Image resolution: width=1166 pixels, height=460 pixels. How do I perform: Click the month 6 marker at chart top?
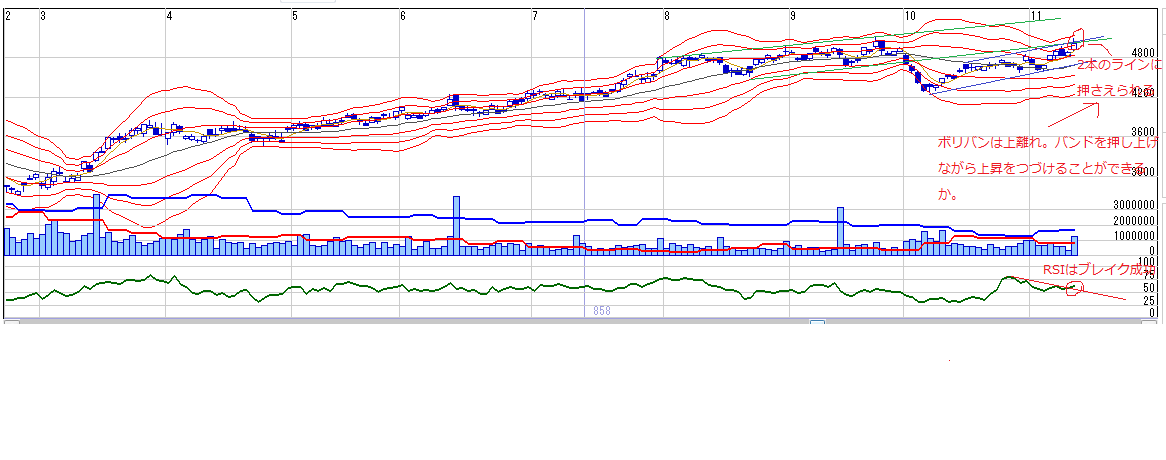pos(402,16)
